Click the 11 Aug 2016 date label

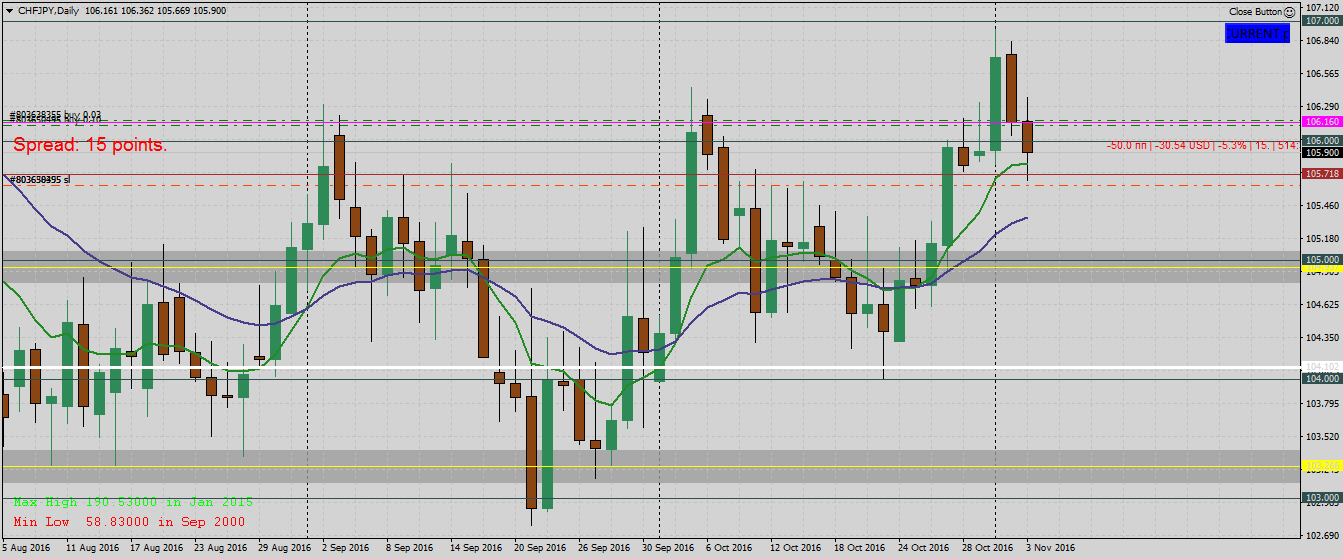[x=93, y=548]
